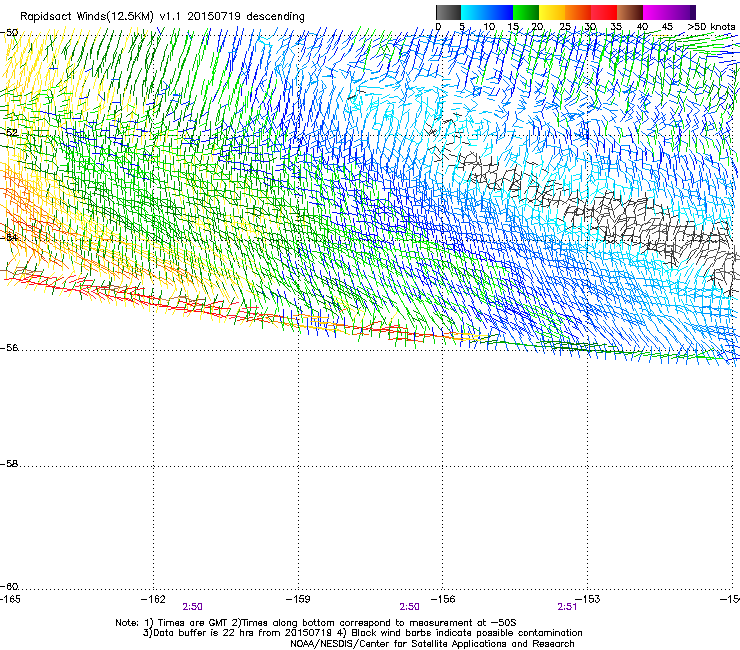This screenshot has height=650, width=740.
Task: Click the green 15-20 knots legend segment
Action: (526, 12)
